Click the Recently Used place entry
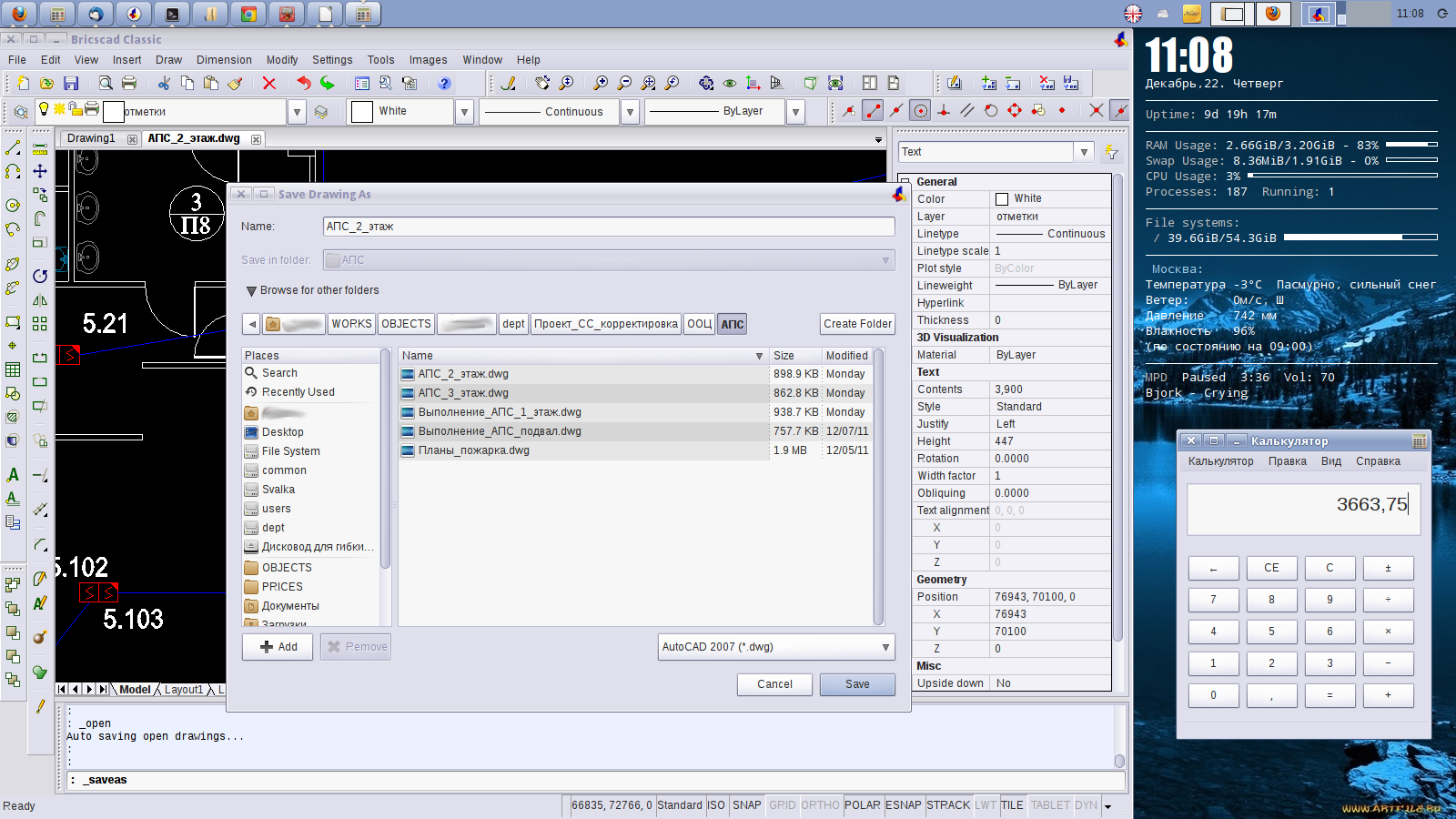The image size is (1456, 819). (x=298, y=392)
